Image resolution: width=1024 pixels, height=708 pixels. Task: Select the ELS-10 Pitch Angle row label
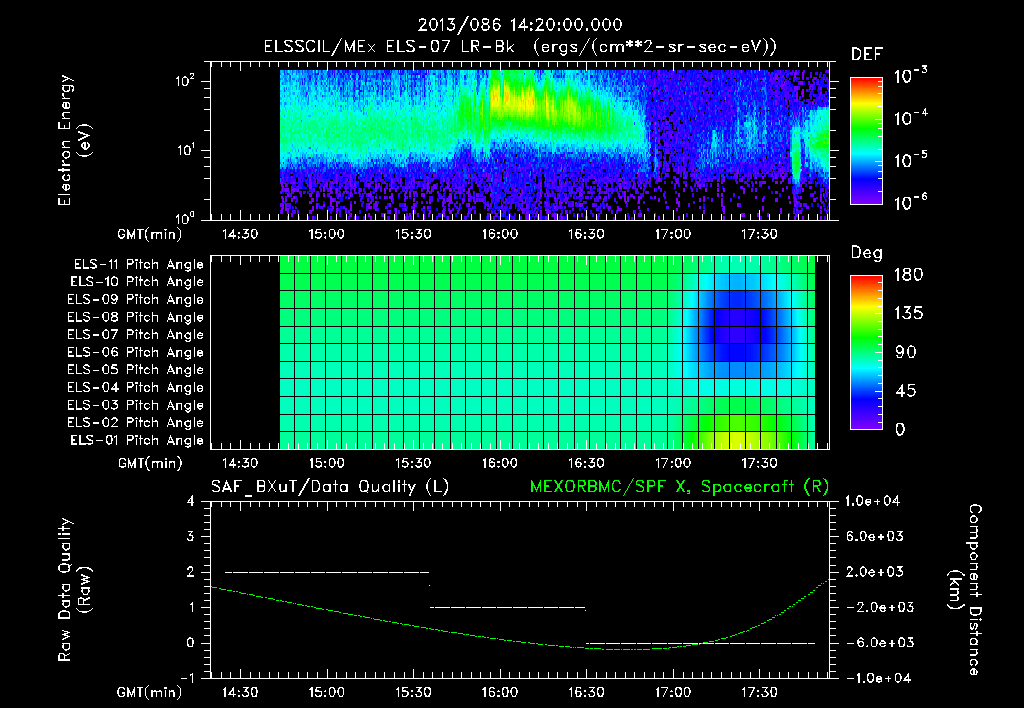click(137, 282)
